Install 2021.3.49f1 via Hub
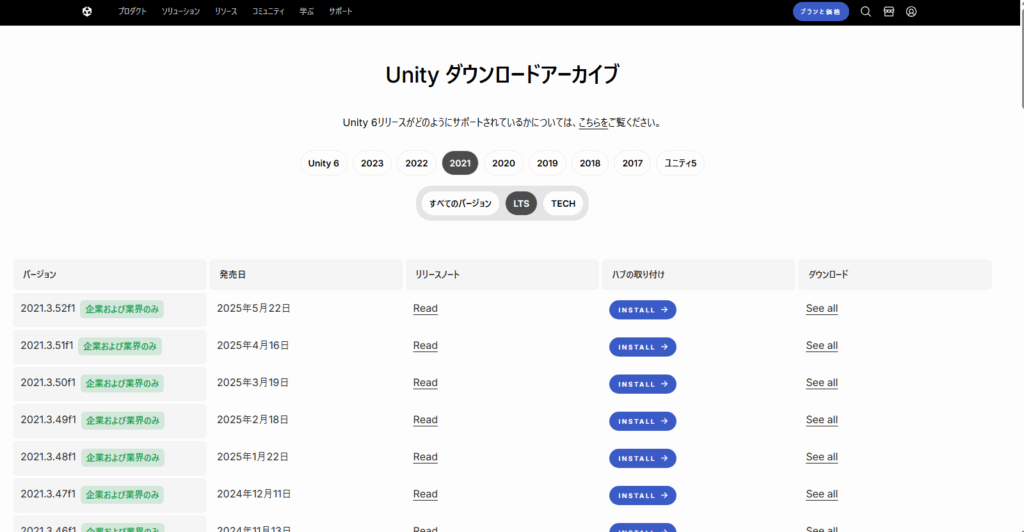The height and width of the screenshot is (532, 1024). (x=643, y=422)
